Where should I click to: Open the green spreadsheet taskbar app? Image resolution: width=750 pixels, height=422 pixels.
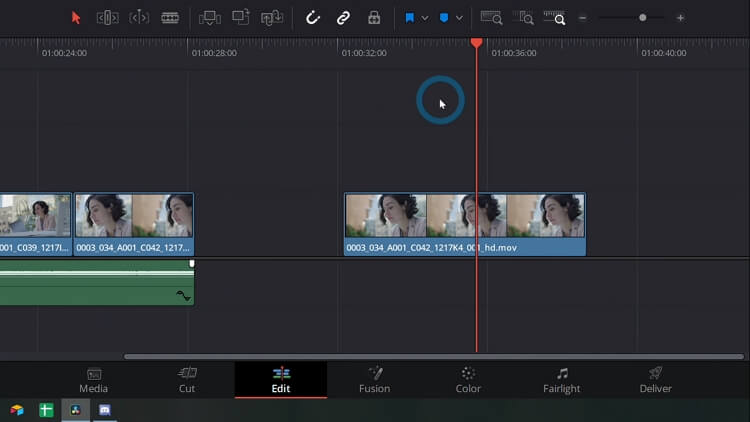46,410
